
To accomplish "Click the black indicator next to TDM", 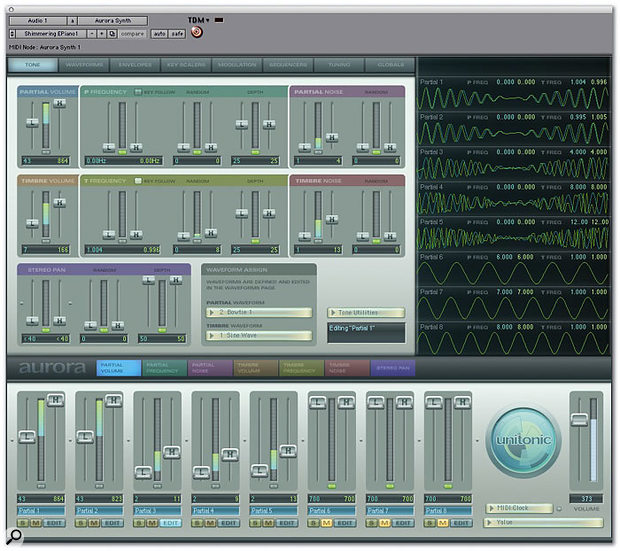I will click(219, 20).
